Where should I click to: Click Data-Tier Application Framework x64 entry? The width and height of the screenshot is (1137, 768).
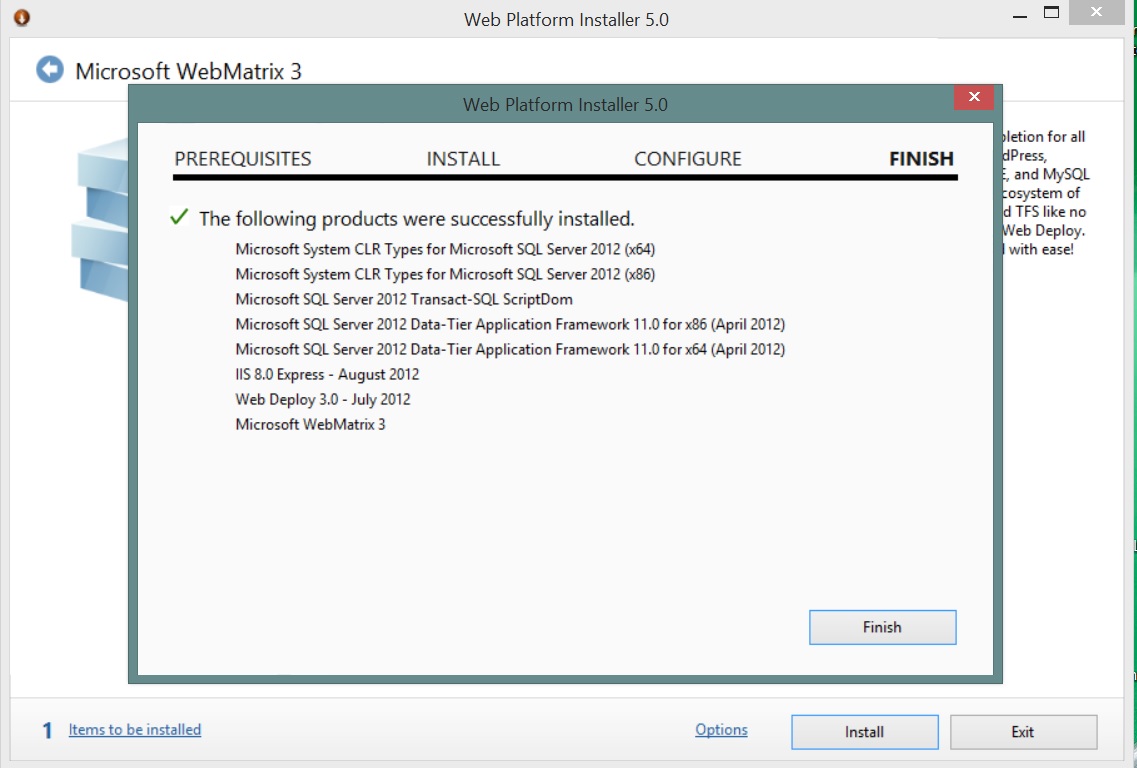[x=510, y=350]
